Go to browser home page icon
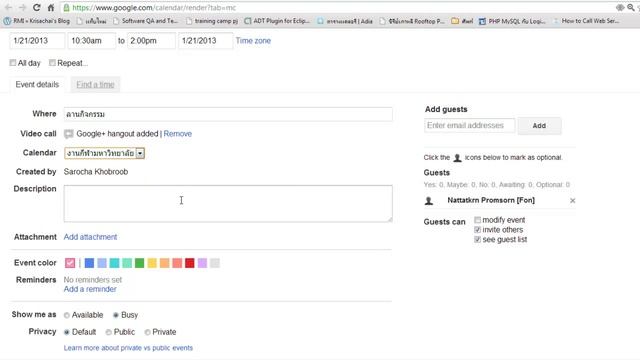The image size is (640, 360). coord(51,7)
